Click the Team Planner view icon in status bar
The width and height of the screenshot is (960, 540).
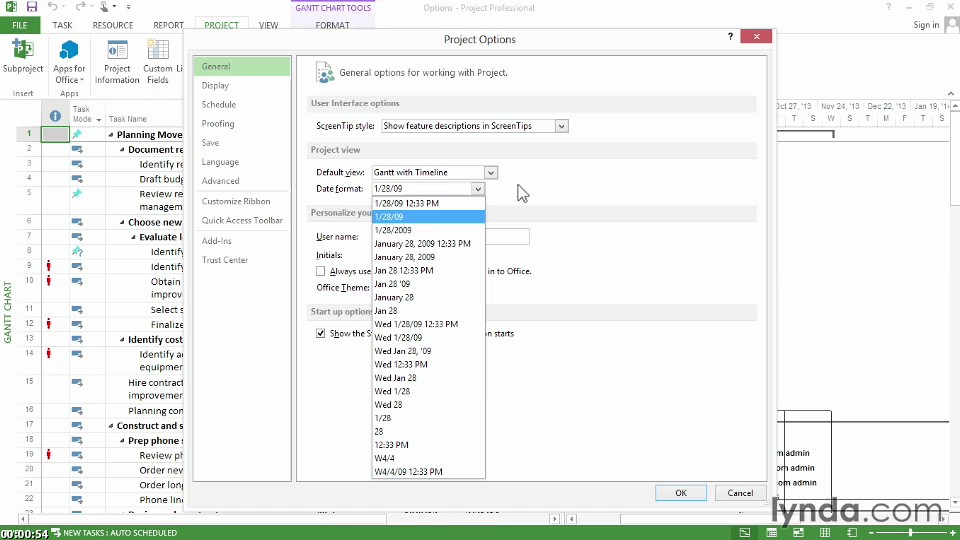tap(798, 533)
